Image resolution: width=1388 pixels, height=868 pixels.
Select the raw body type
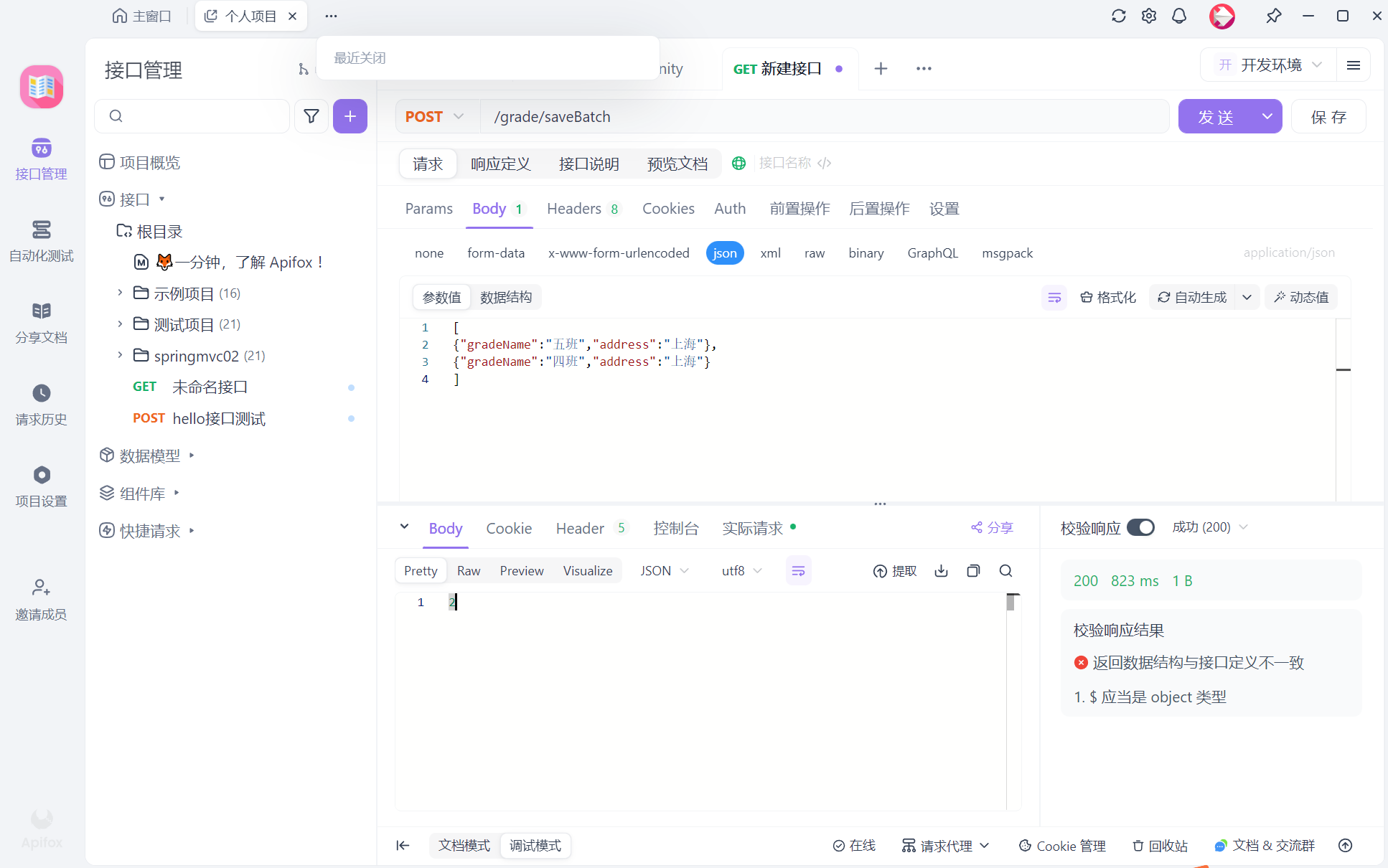click(814, 253)
